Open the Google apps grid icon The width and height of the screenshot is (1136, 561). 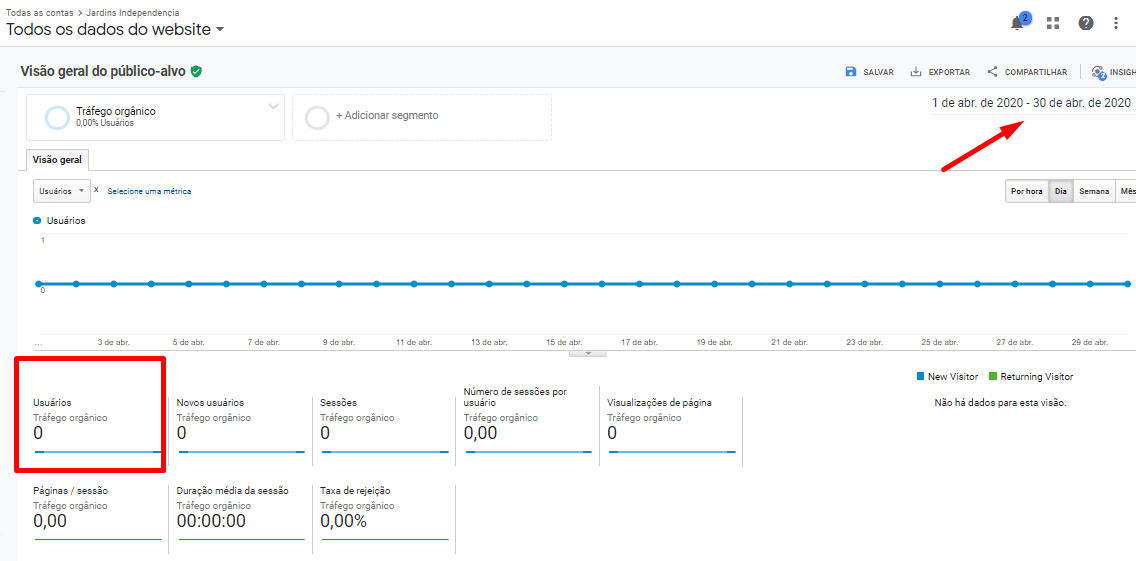point(1053,23)
